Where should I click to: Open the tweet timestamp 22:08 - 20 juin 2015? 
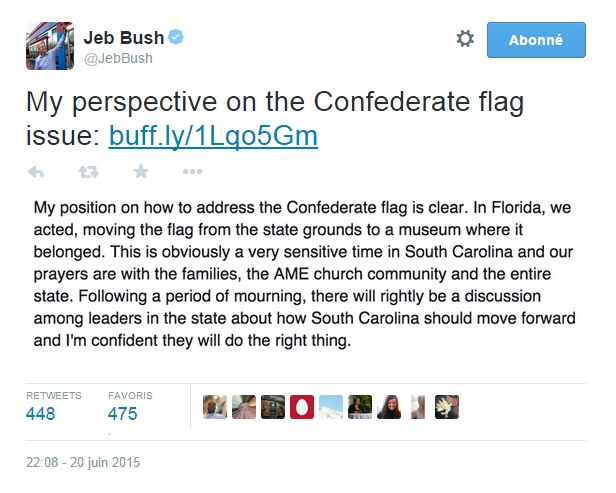(84, 463)
